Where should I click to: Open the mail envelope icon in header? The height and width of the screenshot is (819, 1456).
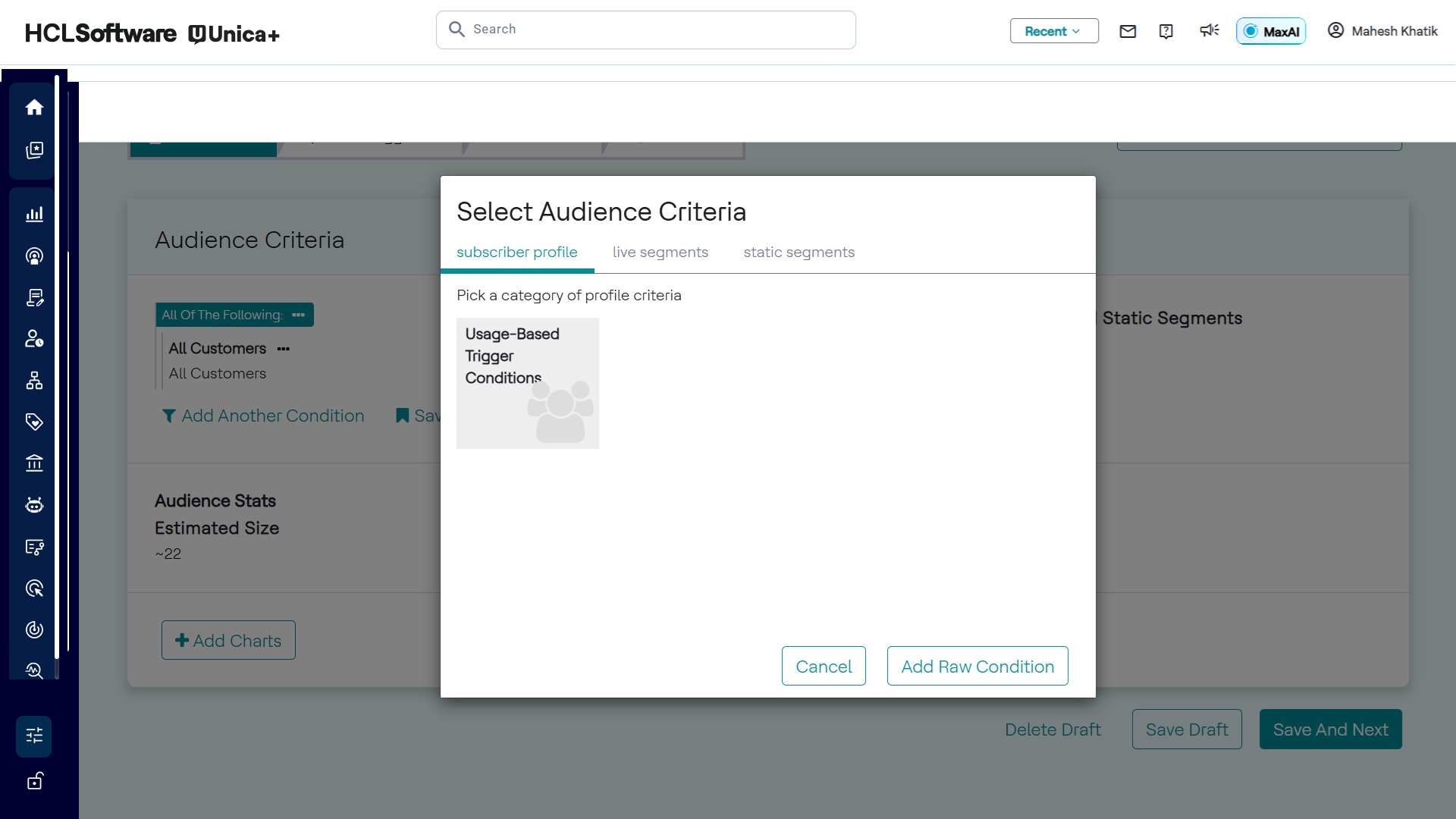click(1128, 31)
